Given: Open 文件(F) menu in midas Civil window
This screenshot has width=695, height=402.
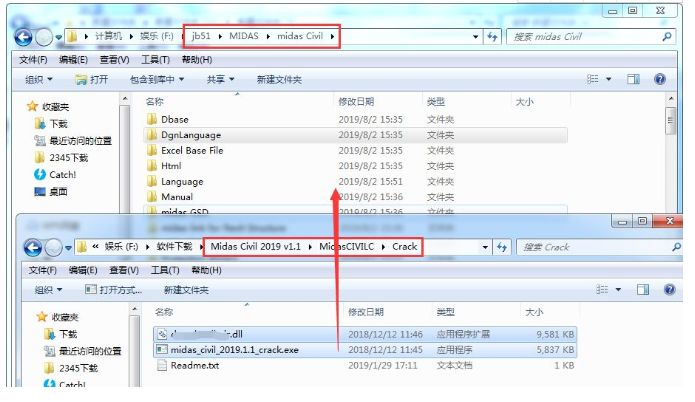Looking at the screenshot, I should (x=33, y=60).
